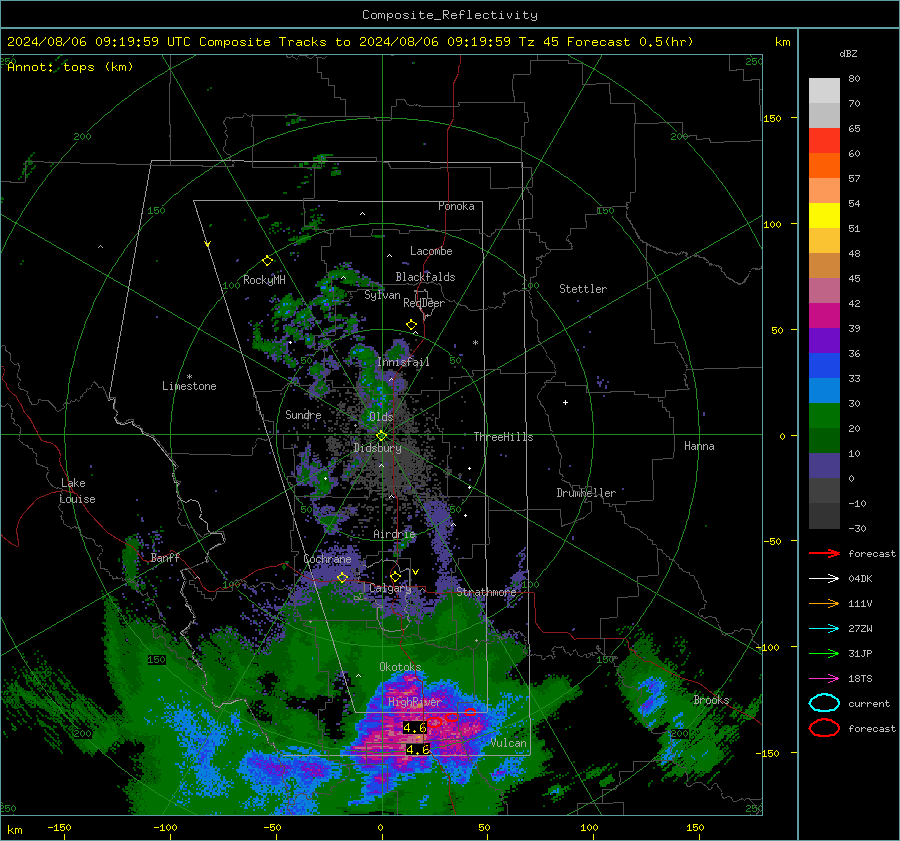Click the Innisfail city label
Image resolution: width=900 pixels, height=841 pixels.
click(x=403, y=362)
